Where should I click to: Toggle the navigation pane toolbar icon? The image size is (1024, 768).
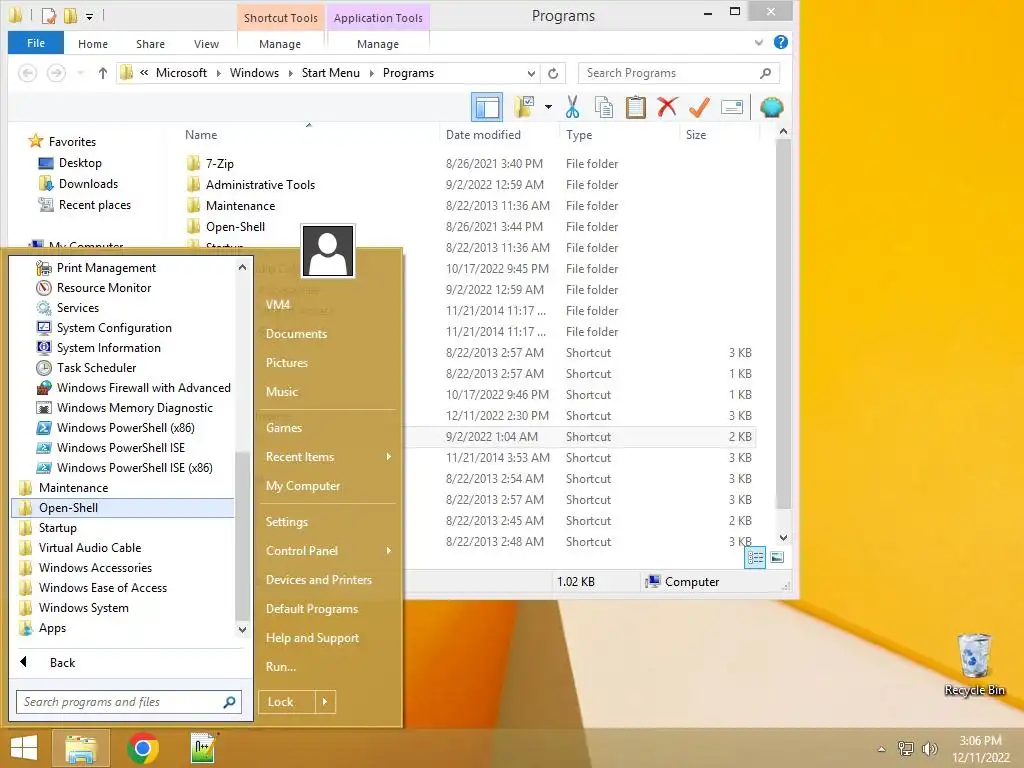(487, 107)
